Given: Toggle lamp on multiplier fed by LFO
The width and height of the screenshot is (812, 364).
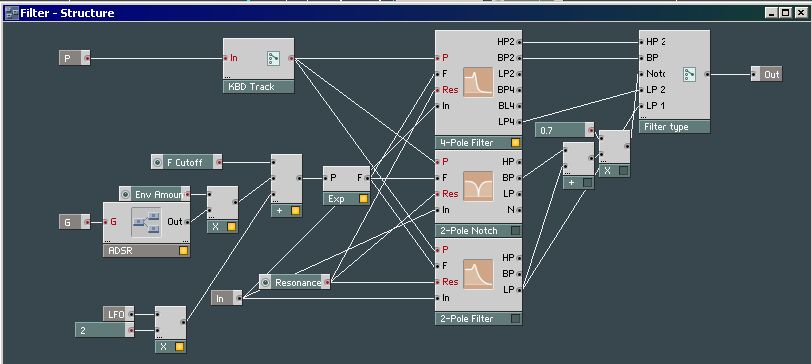Looking at the screenshot, I should pos(179,346).
